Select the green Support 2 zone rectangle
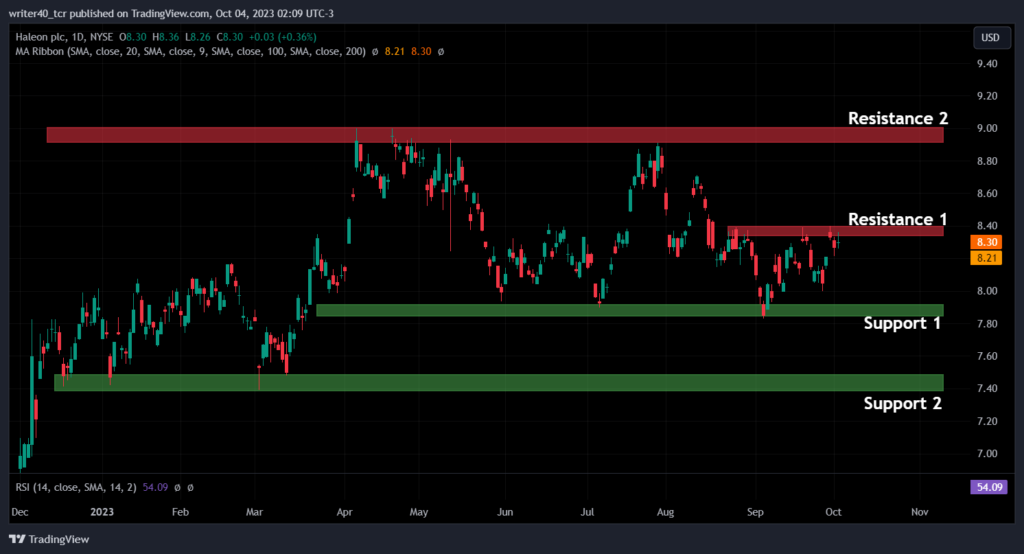Screen dimensions: 1024x554 pos(499,383)
